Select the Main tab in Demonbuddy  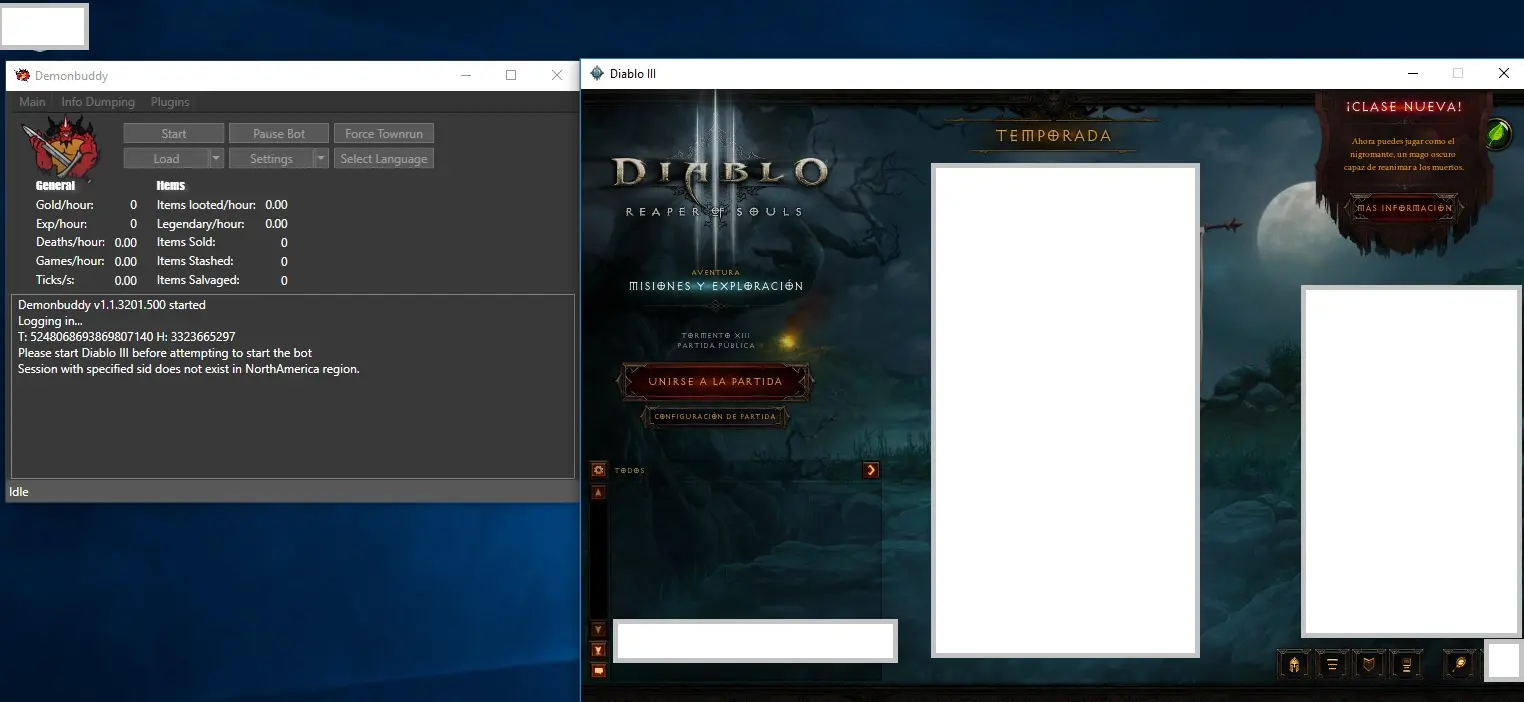(x=32, y=102)
